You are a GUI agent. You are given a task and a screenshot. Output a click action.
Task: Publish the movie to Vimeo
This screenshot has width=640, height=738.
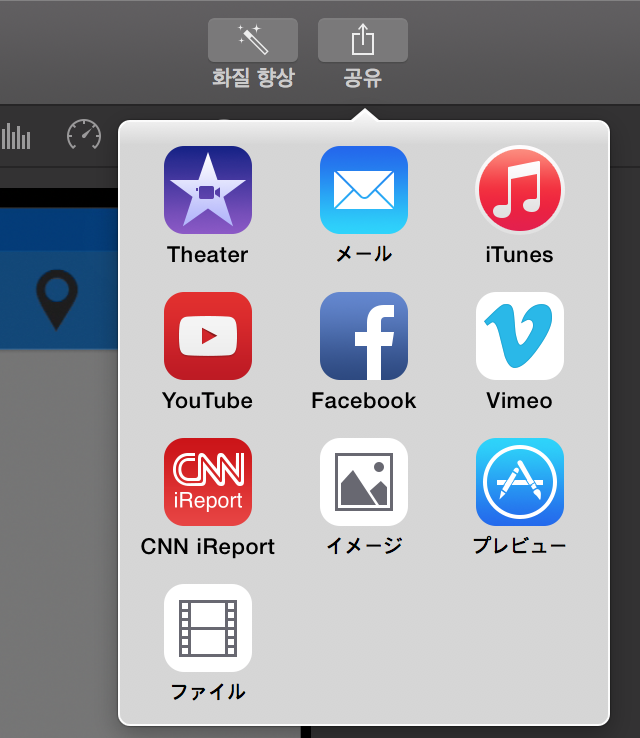coord(520,336)
